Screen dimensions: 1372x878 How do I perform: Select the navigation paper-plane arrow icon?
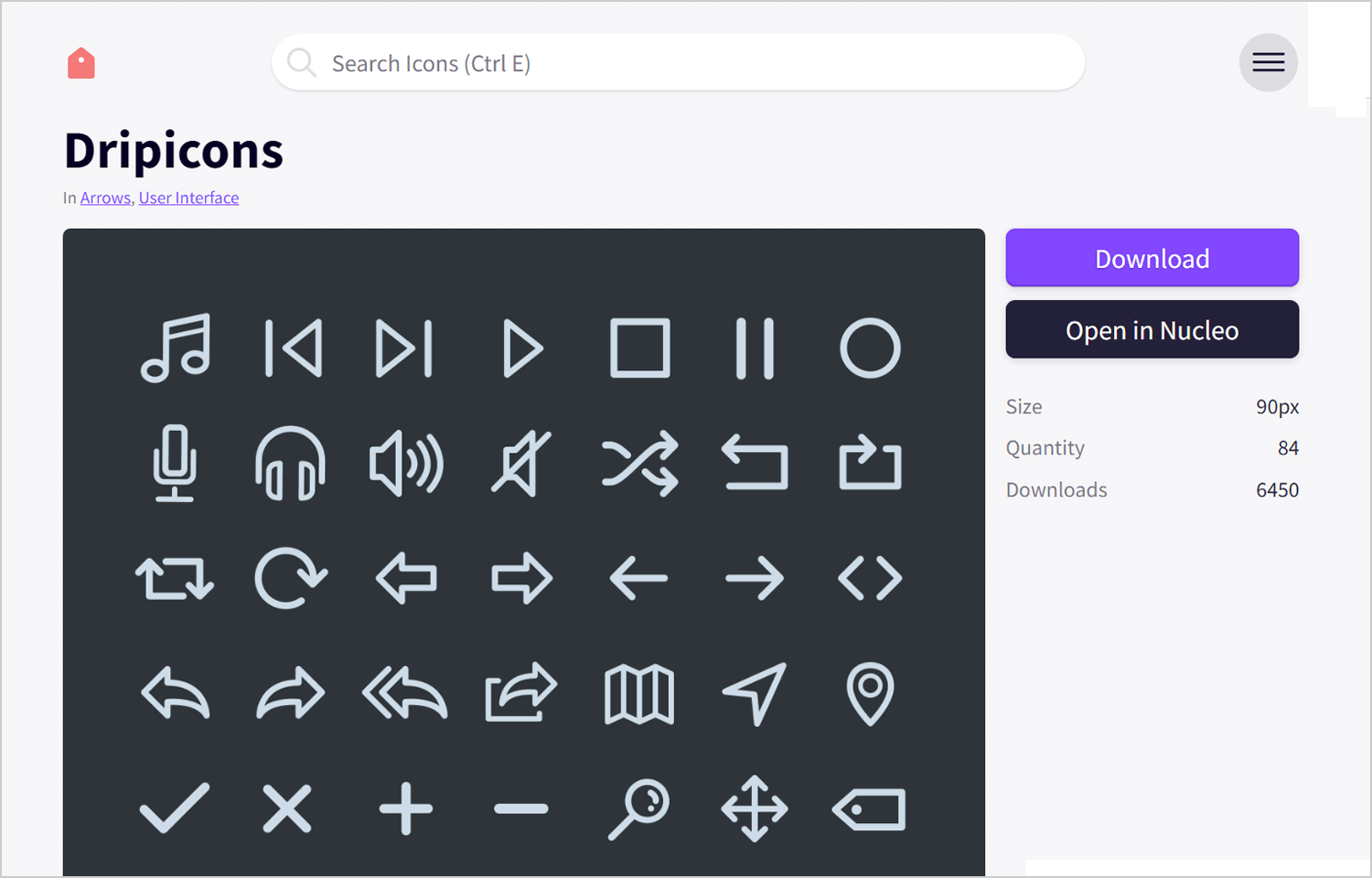coord(755,693)
